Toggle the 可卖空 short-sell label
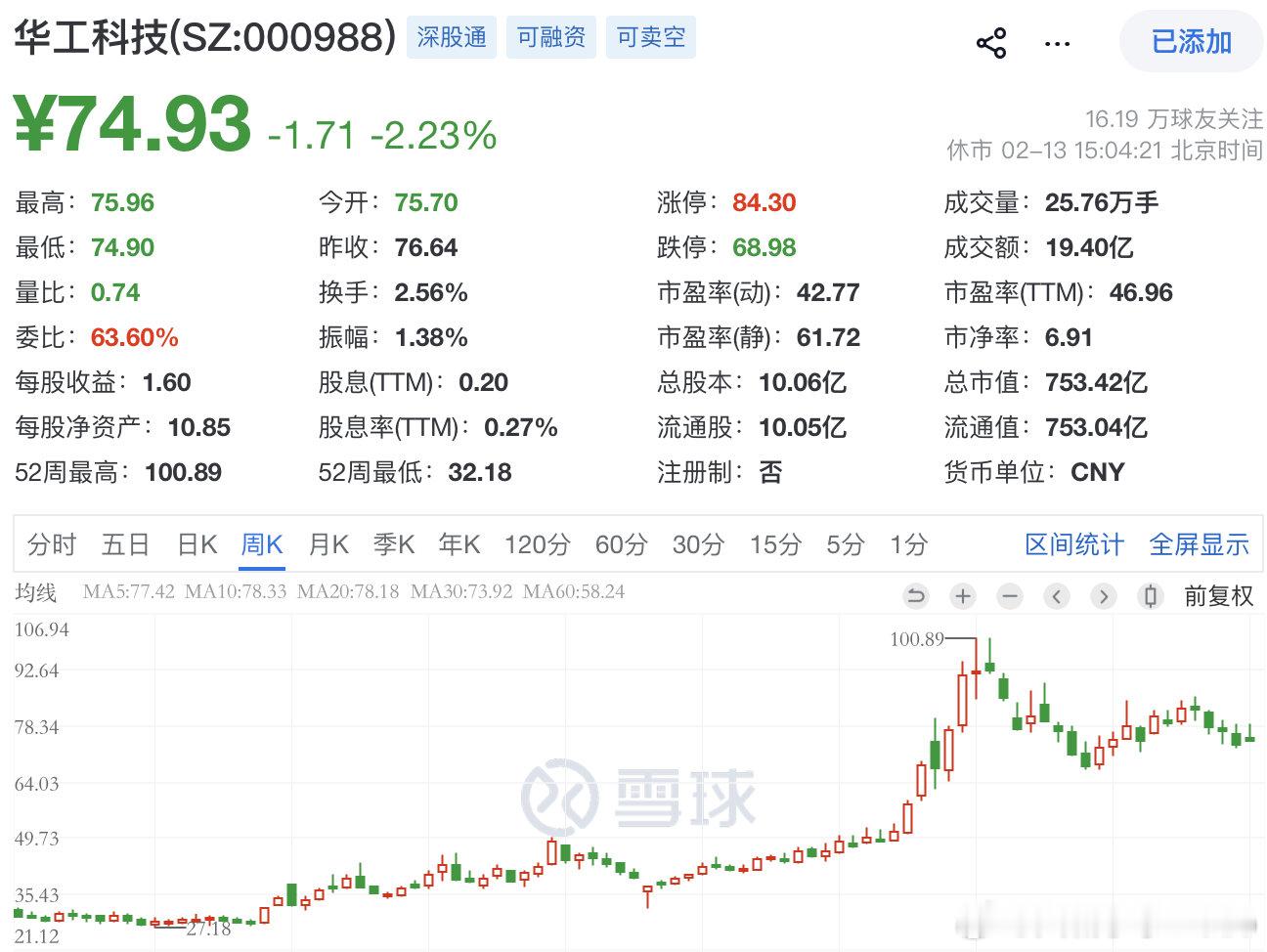 pyautogui.click(x=650, y=37)
